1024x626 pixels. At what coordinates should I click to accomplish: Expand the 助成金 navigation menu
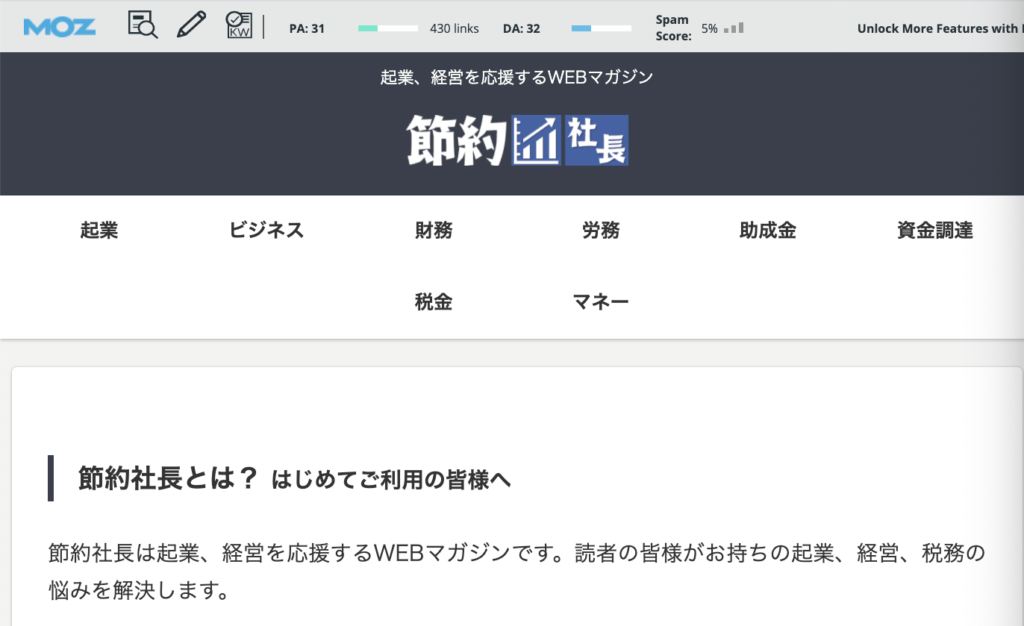click(x=766, y=230)
